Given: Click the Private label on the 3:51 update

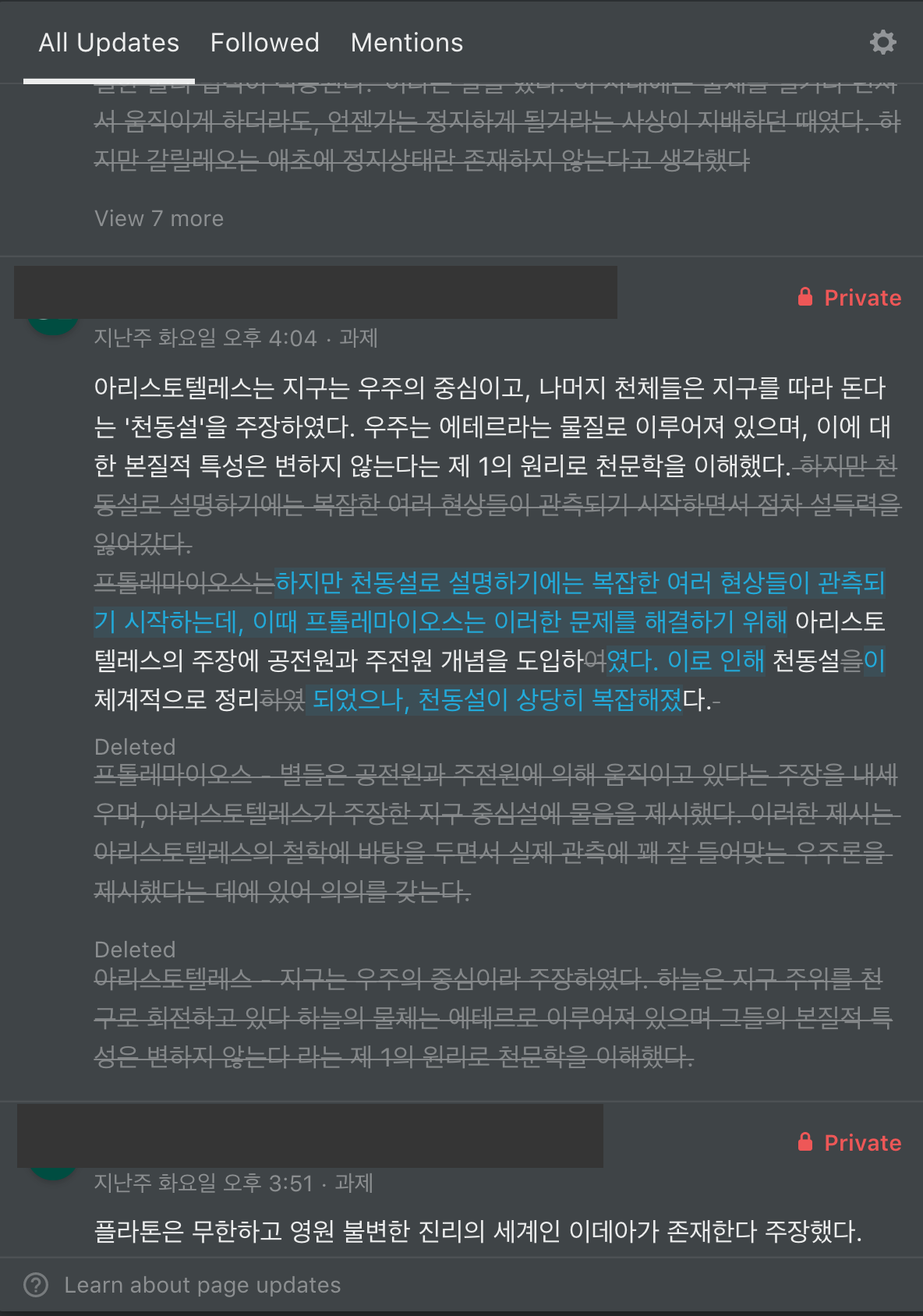Looking at the screenshot, I should coord(863,1142).
